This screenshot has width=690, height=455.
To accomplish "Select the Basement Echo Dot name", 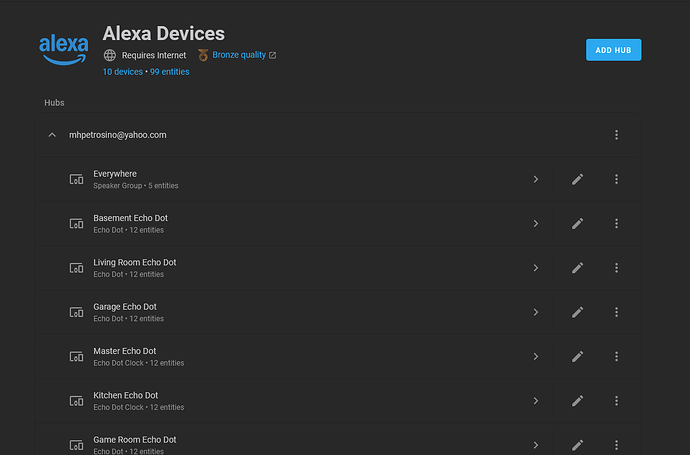I will (x=130, y=218).
